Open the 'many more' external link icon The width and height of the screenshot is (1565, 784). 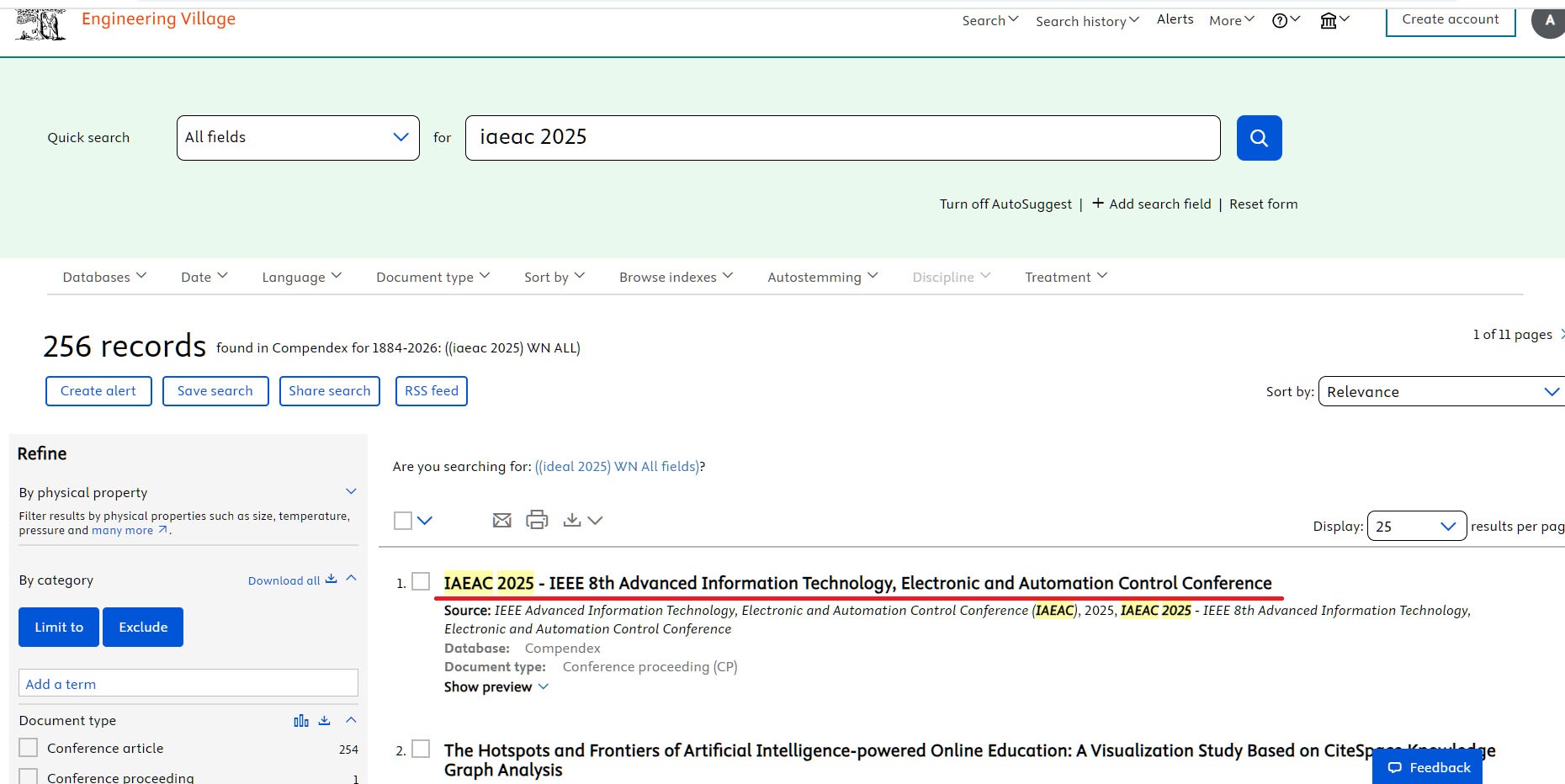tap(163, 530)
